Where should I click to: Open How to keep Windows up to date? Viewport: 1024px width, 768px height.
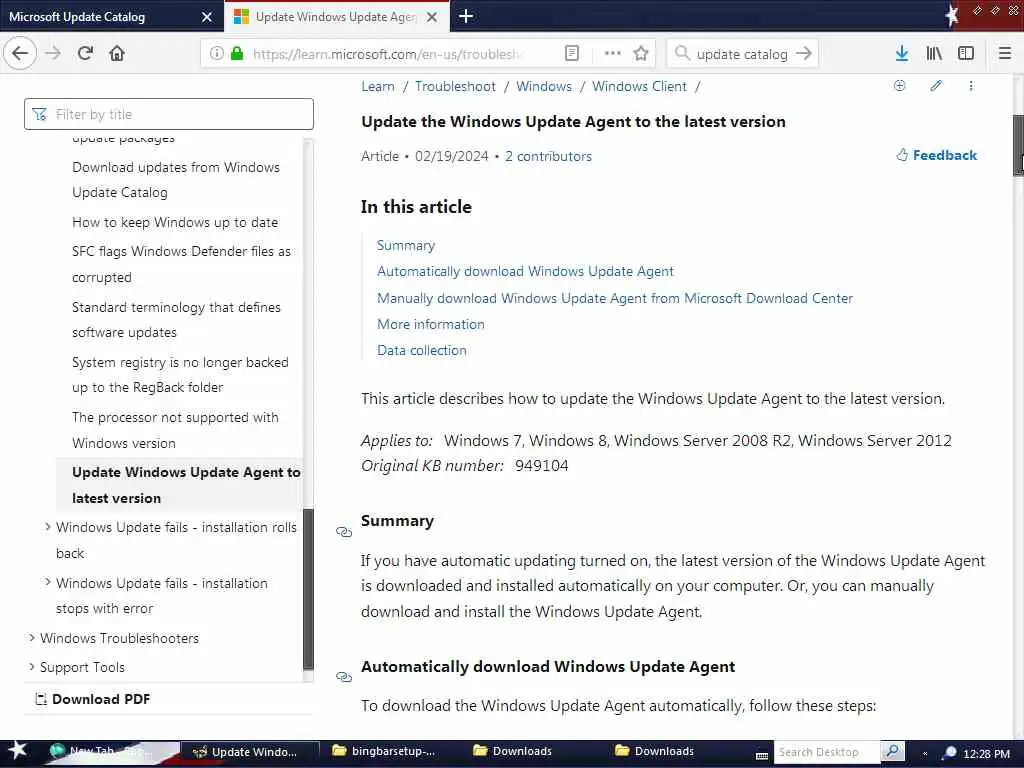coord(175,222)
